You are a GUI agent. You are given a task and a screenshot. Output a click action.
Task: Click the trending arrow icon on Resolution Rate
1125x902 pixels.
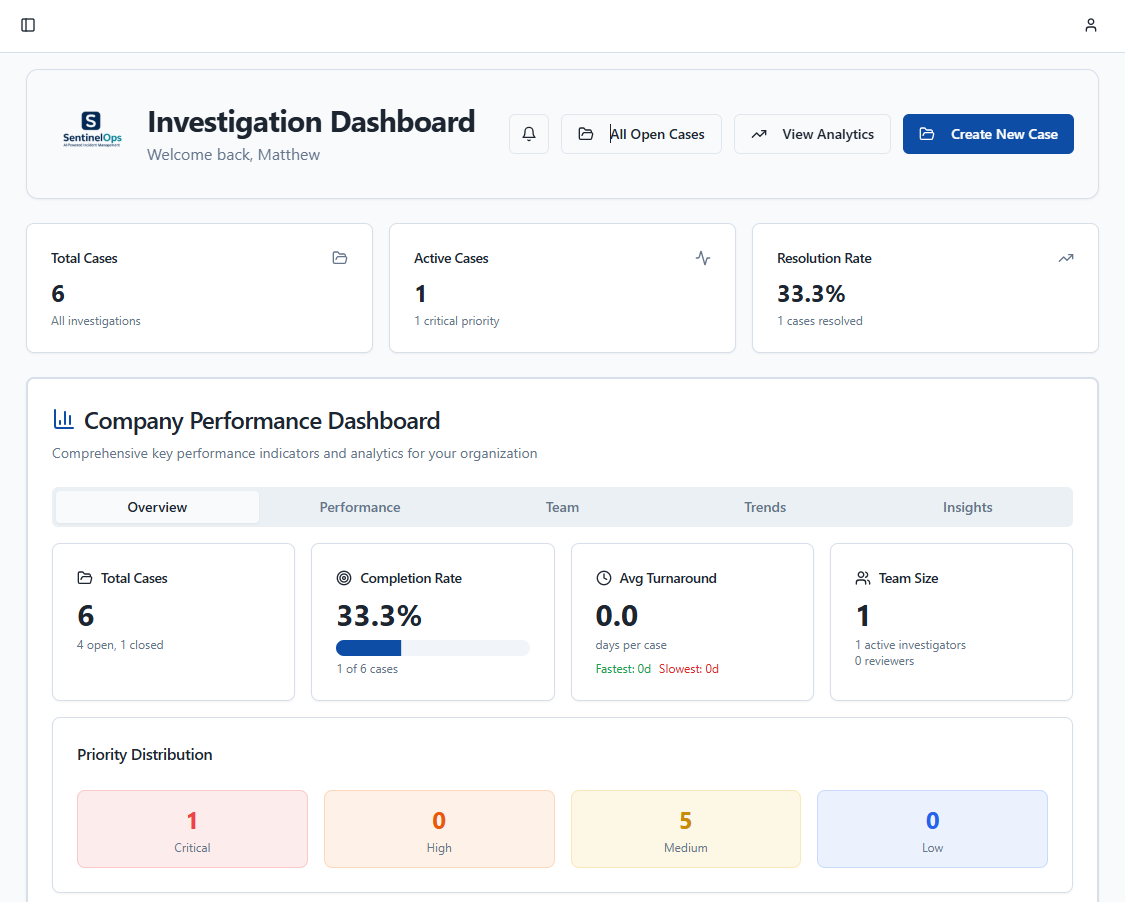click(1066, 257)
